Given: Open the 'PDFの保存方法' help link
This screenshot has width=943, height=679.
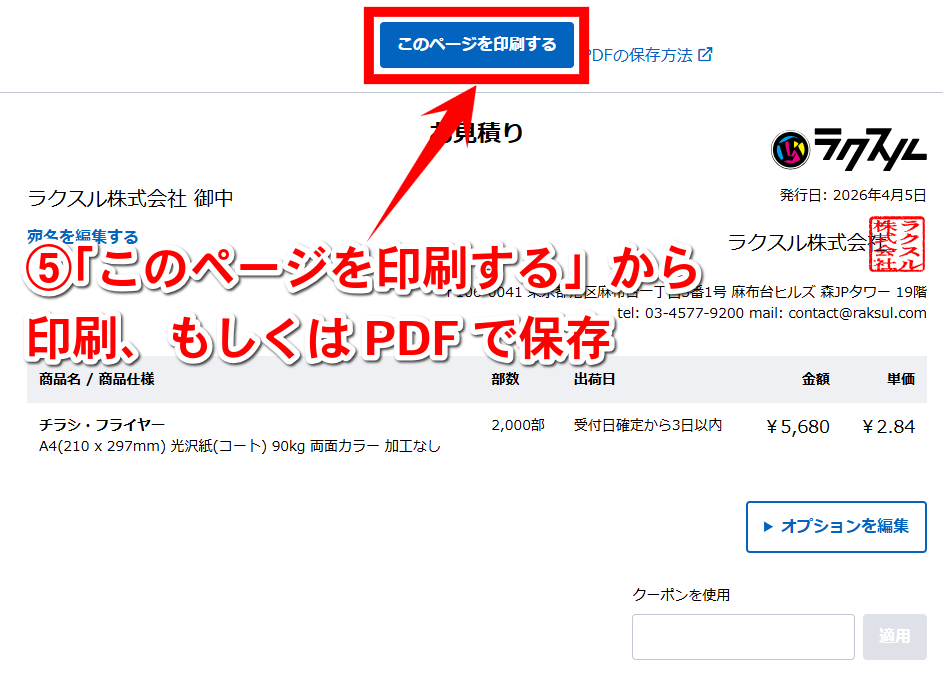Looking at the screenshot, I should point(642,55).
